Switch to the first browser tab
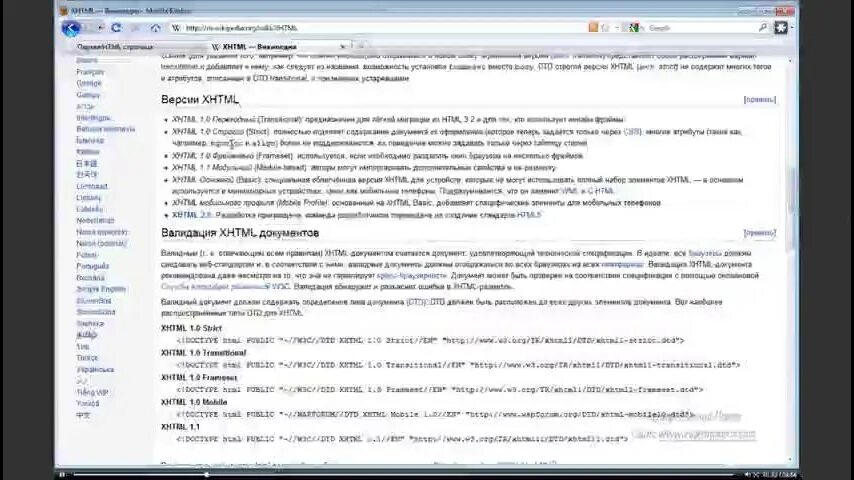Image resolution: width=854 pixels, height=480 pixels. [x=136, y=47]
